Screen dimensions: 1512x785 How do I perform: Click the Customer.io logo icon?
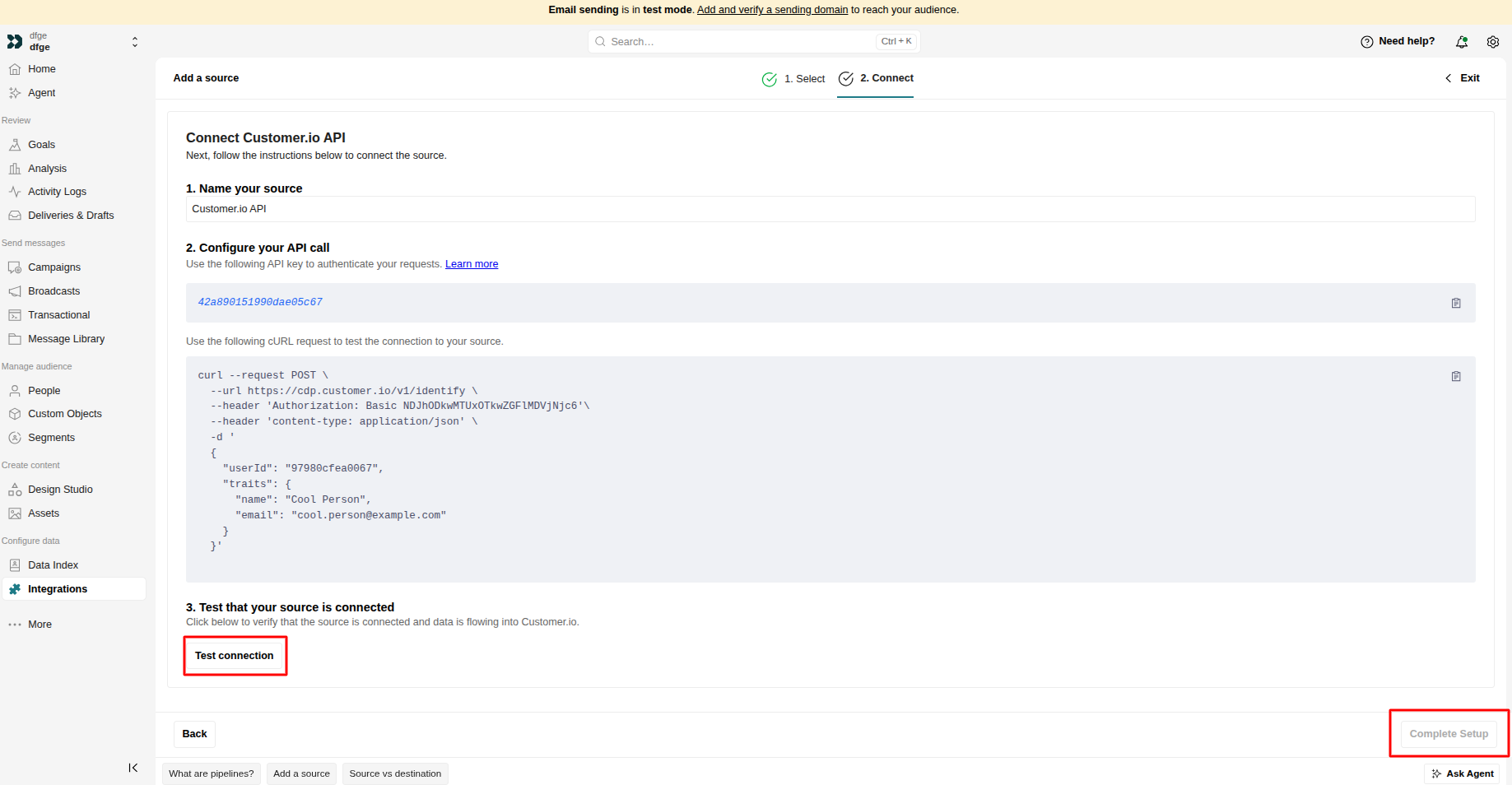point(15,42)
